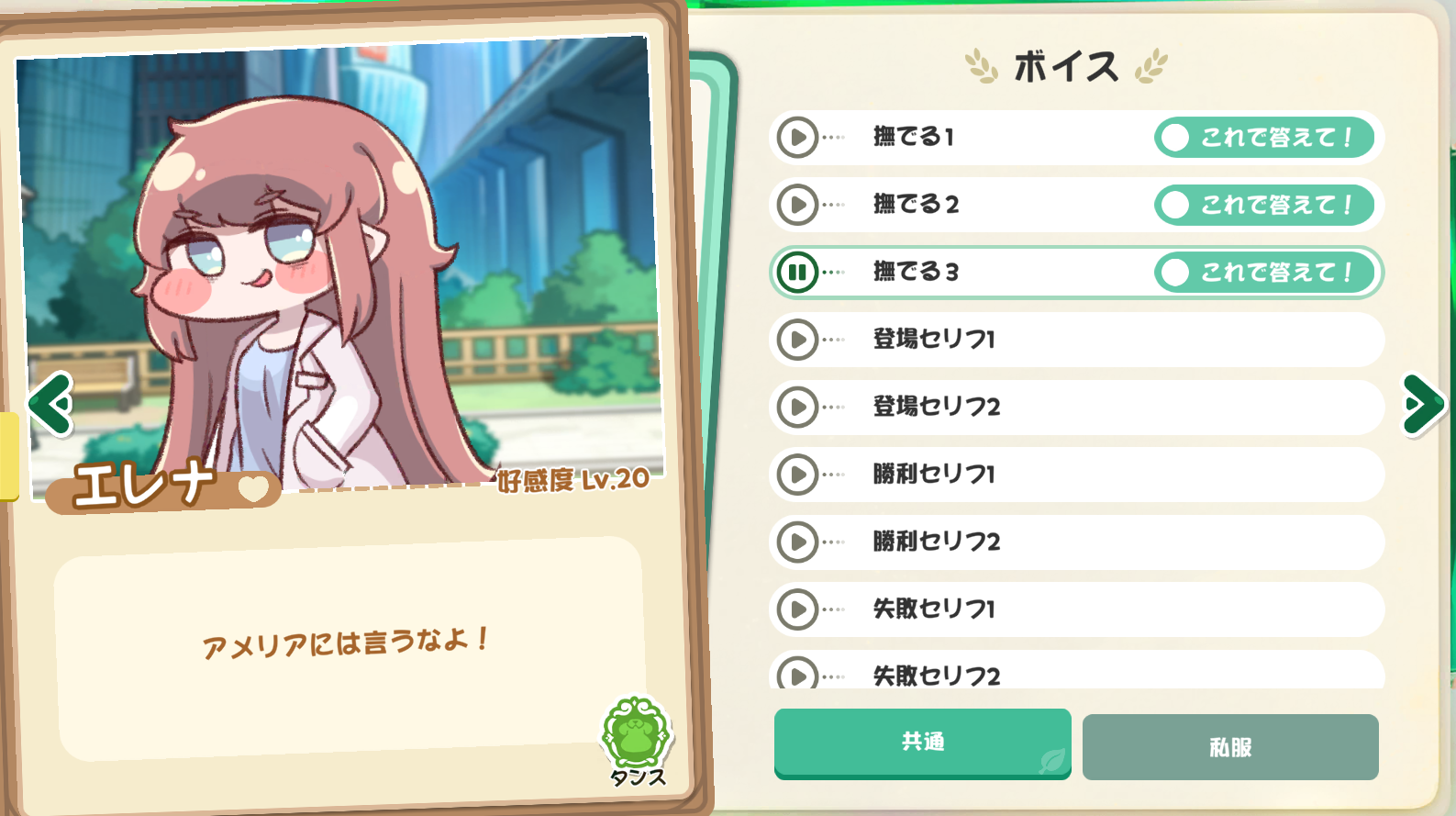The width and height of the screenshot is (1456, 816).
Task: Play the 登場セリフ2 voice line
Action: coord(797,407)
